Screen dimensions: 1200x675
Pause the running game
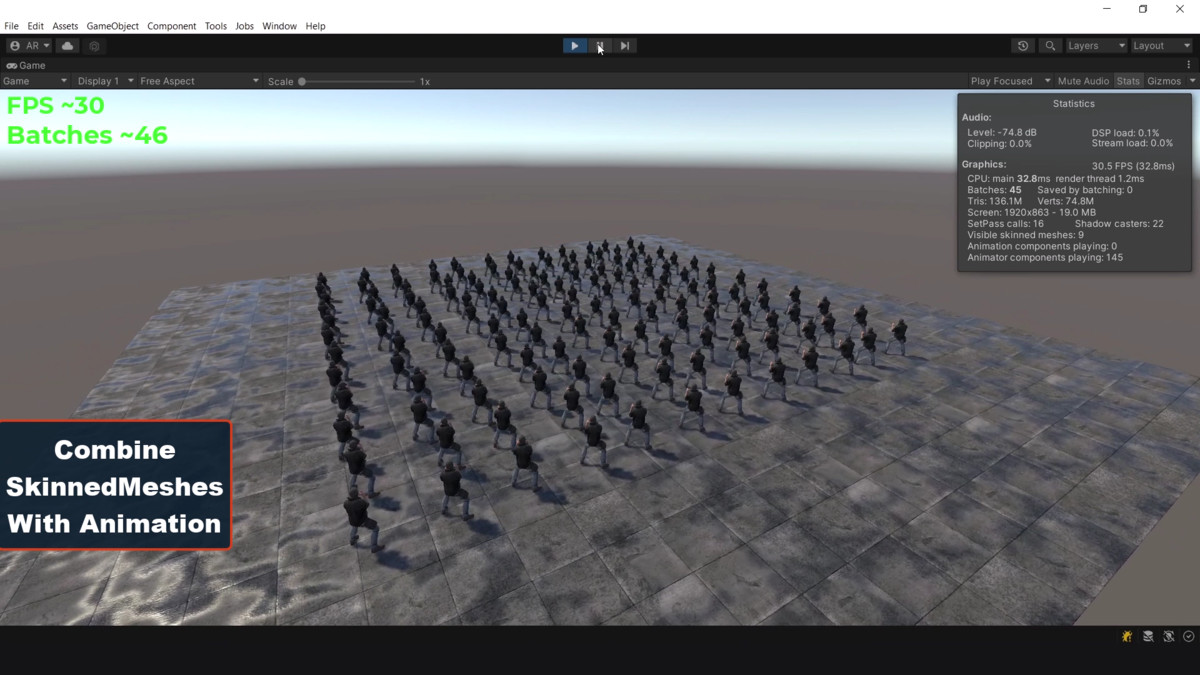pyautogui.click(x=599, y=45)
